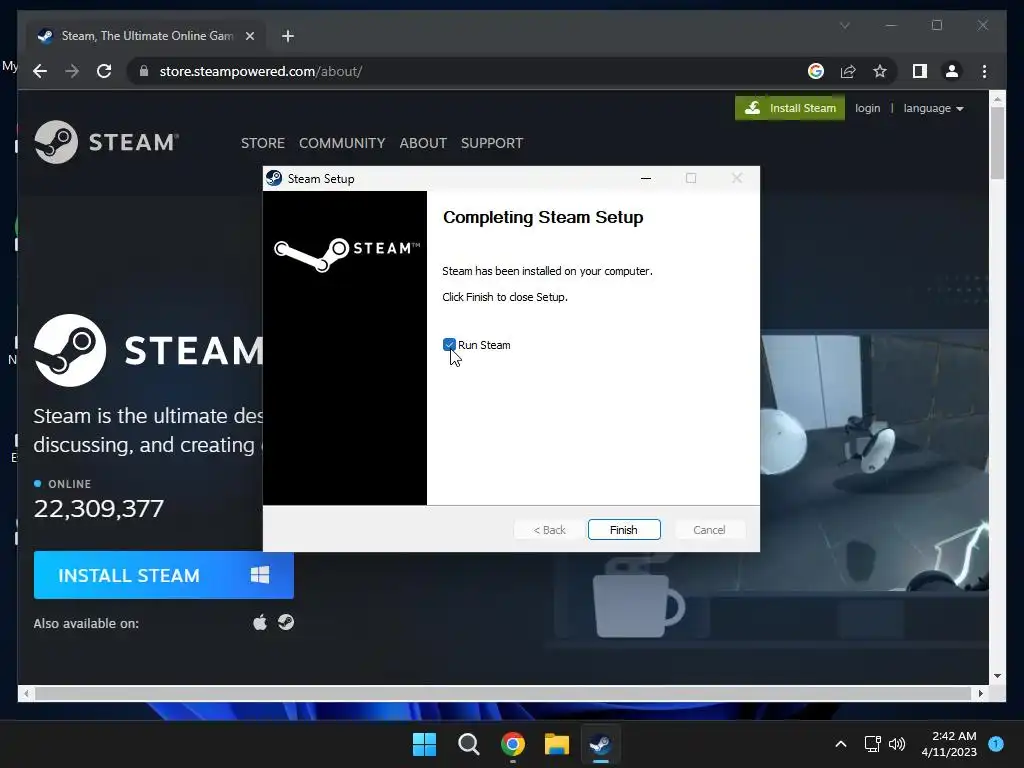Image resolution: width=1024 pixels, height=768 pixels.
Task: Open the notification badge in taskbar
Action: tap(996, 744)
